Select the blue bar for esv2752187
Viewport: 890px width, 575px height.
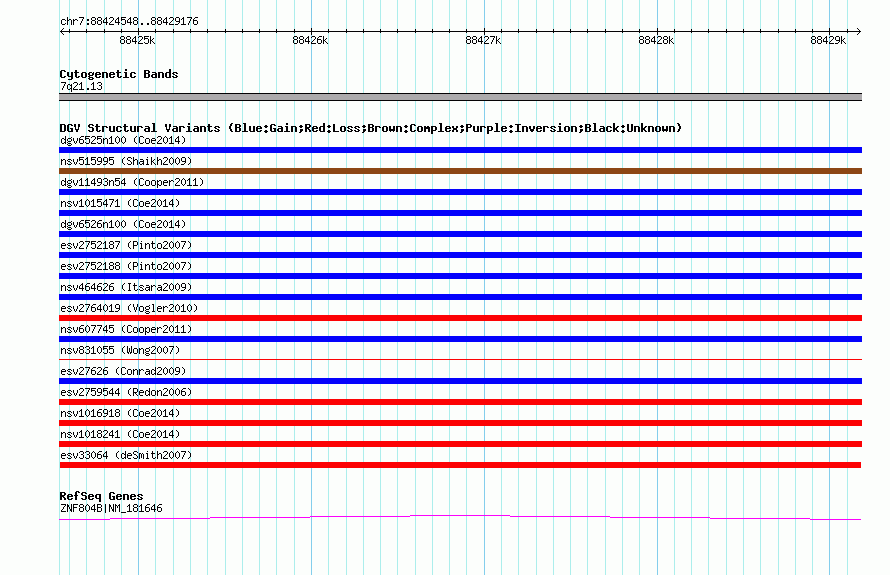tap(460, 255)
